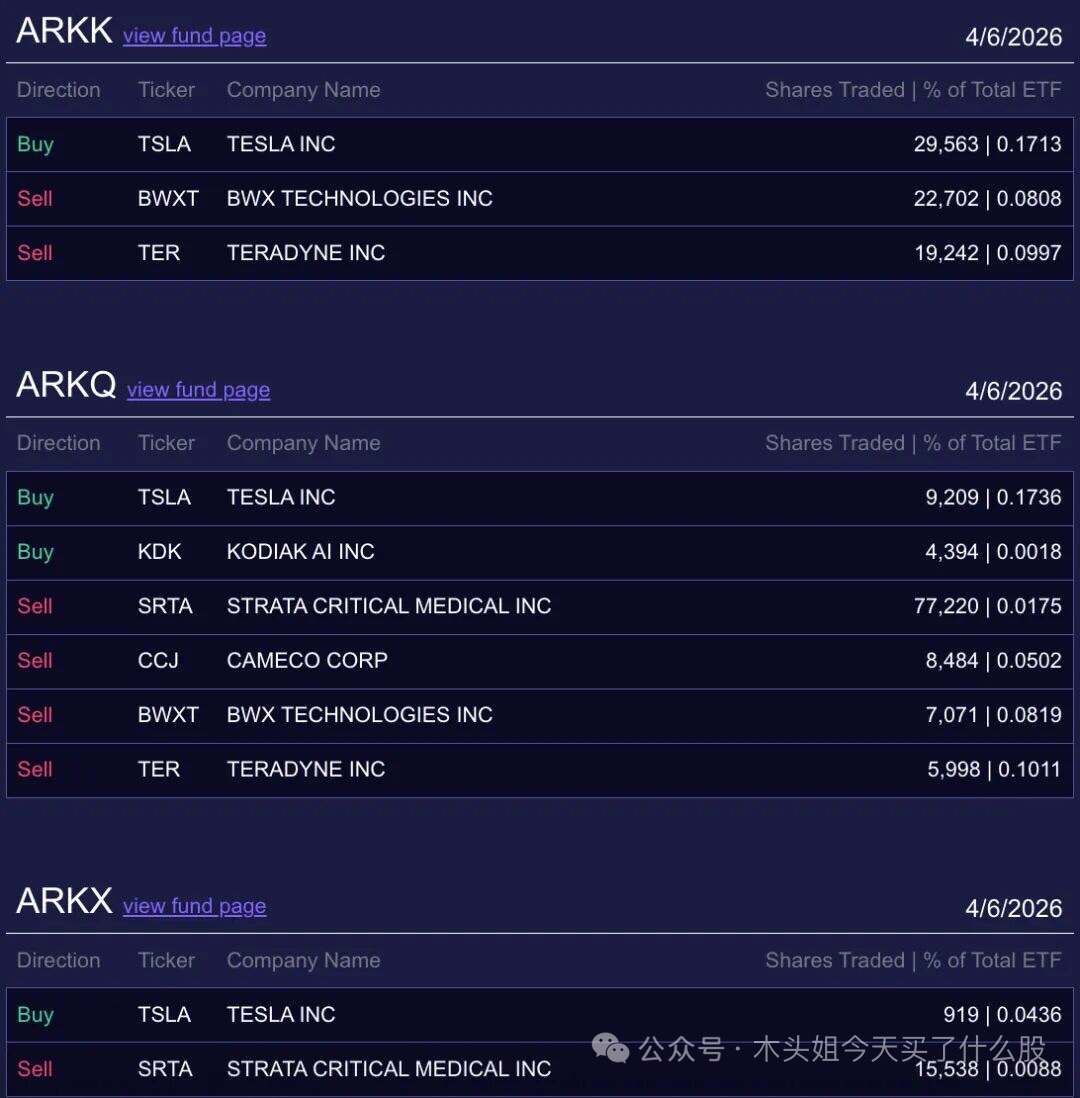Image resolution: width=1080 pixels, height=1098 pixels.
Task: Click the Buy label in the KODIAK row
Action: tap(35, 552)
